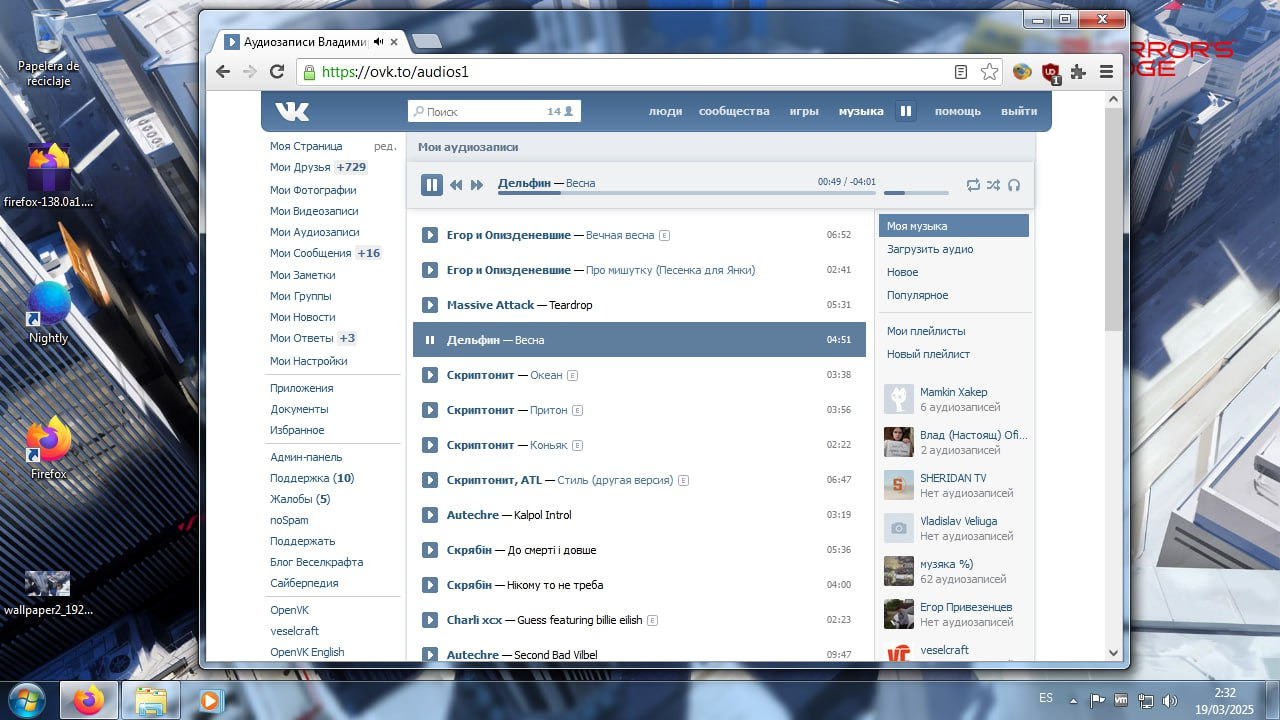Play Скриптонит — Океан

[430, 375]
